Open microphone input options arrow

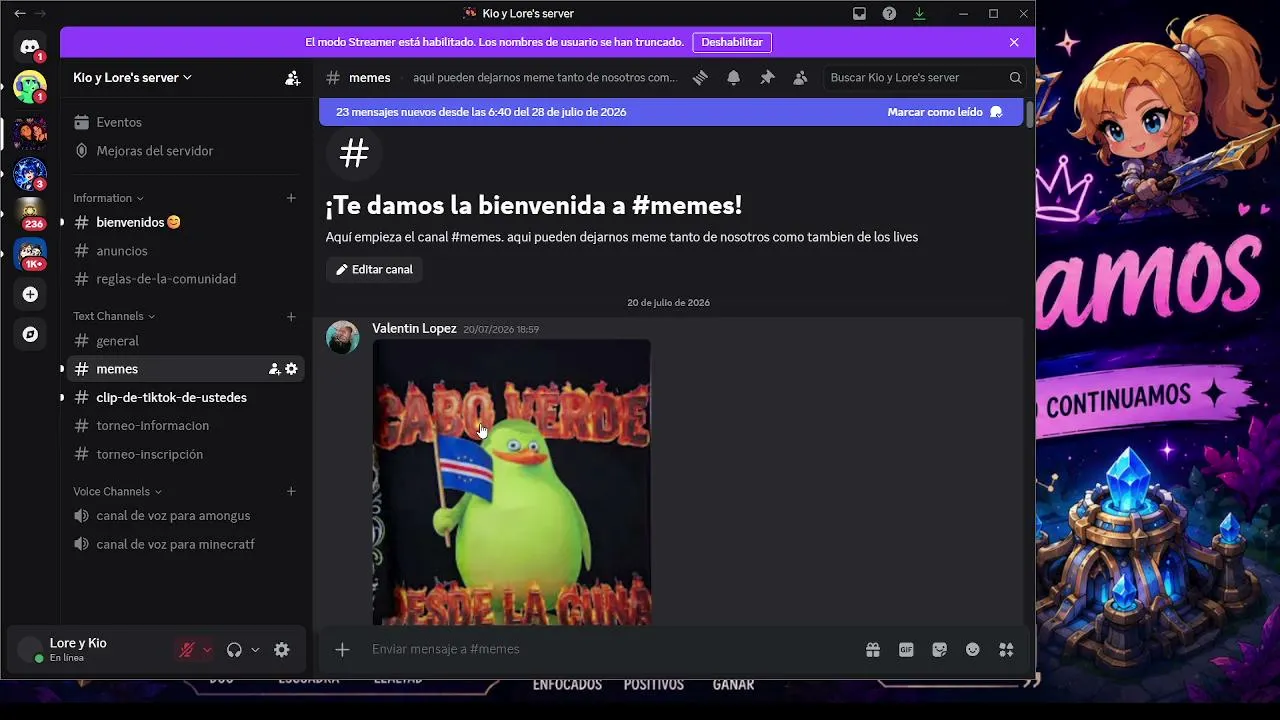point(207,650)
